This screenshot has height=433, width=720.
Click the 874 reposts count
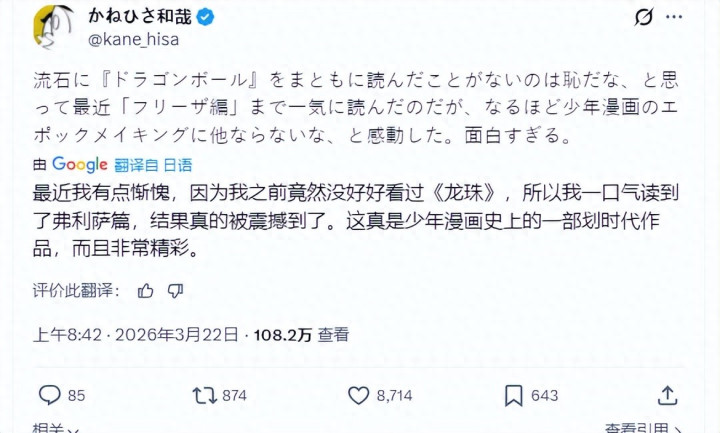[234, 396]
